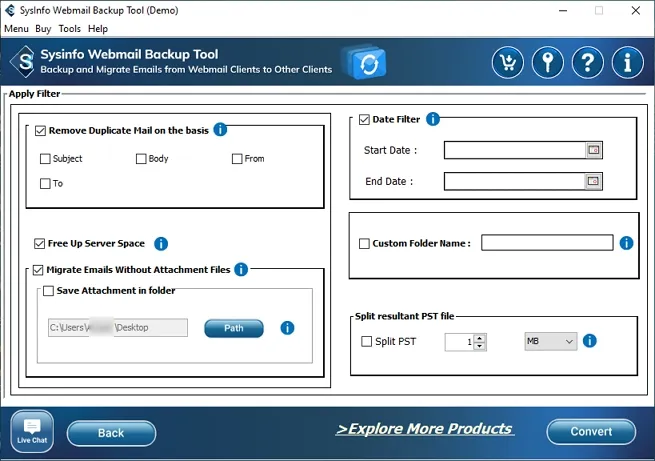Click the End Date input field
The image size is (655, 461).
click(x=515, y=181)
